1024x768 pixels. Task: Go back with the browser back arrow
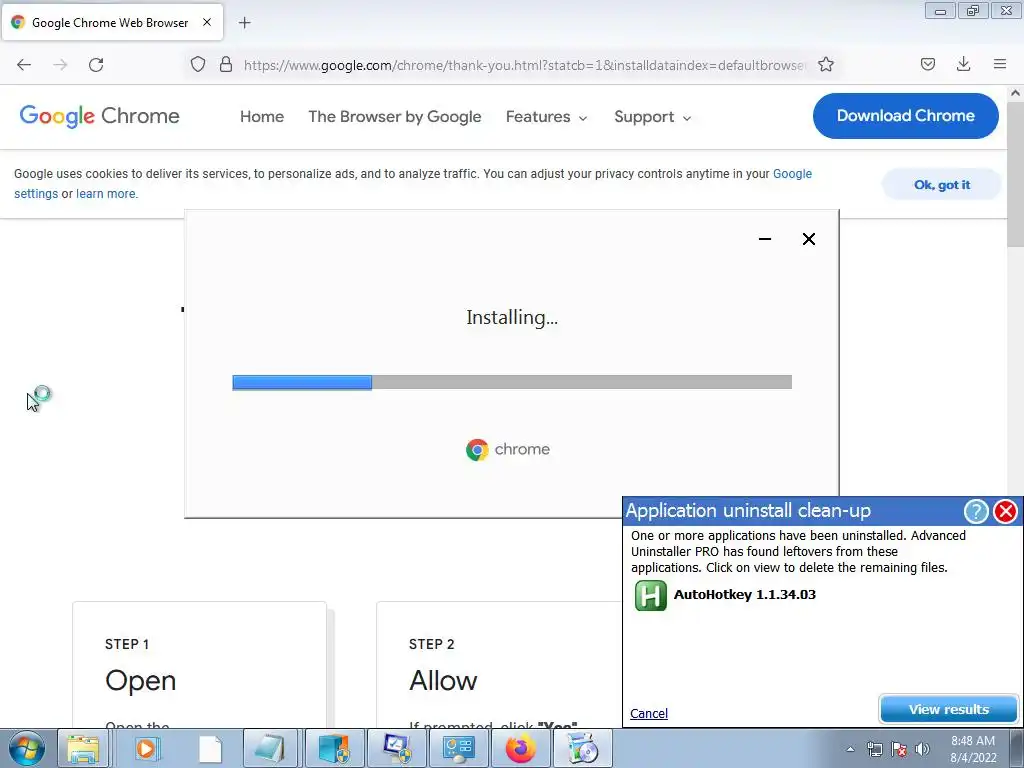[x=24, y=65]
